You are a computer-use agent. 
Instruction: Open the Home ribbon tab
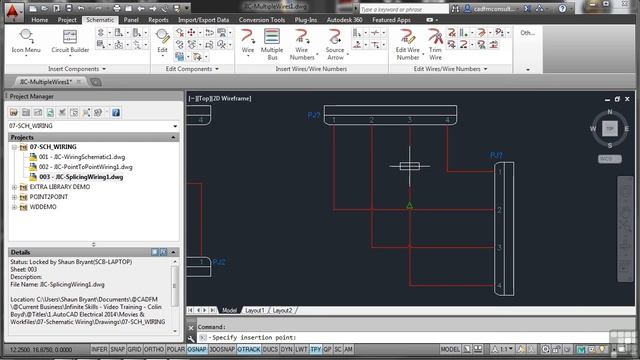[40, 20]
